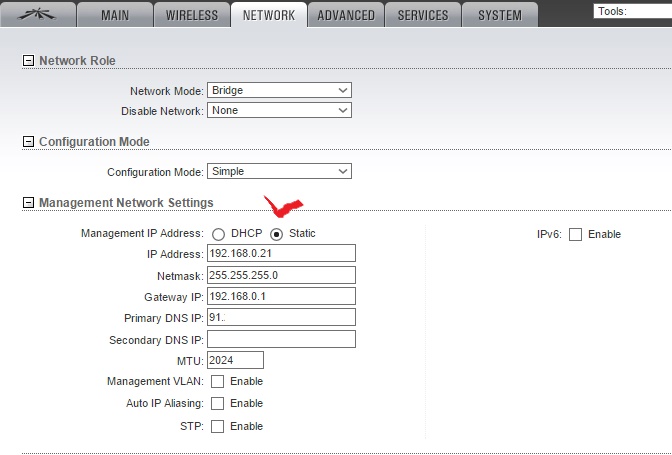Enable the STP checkbox
Image resolution: width=672 pixels, height=455 pixels.
217,426
